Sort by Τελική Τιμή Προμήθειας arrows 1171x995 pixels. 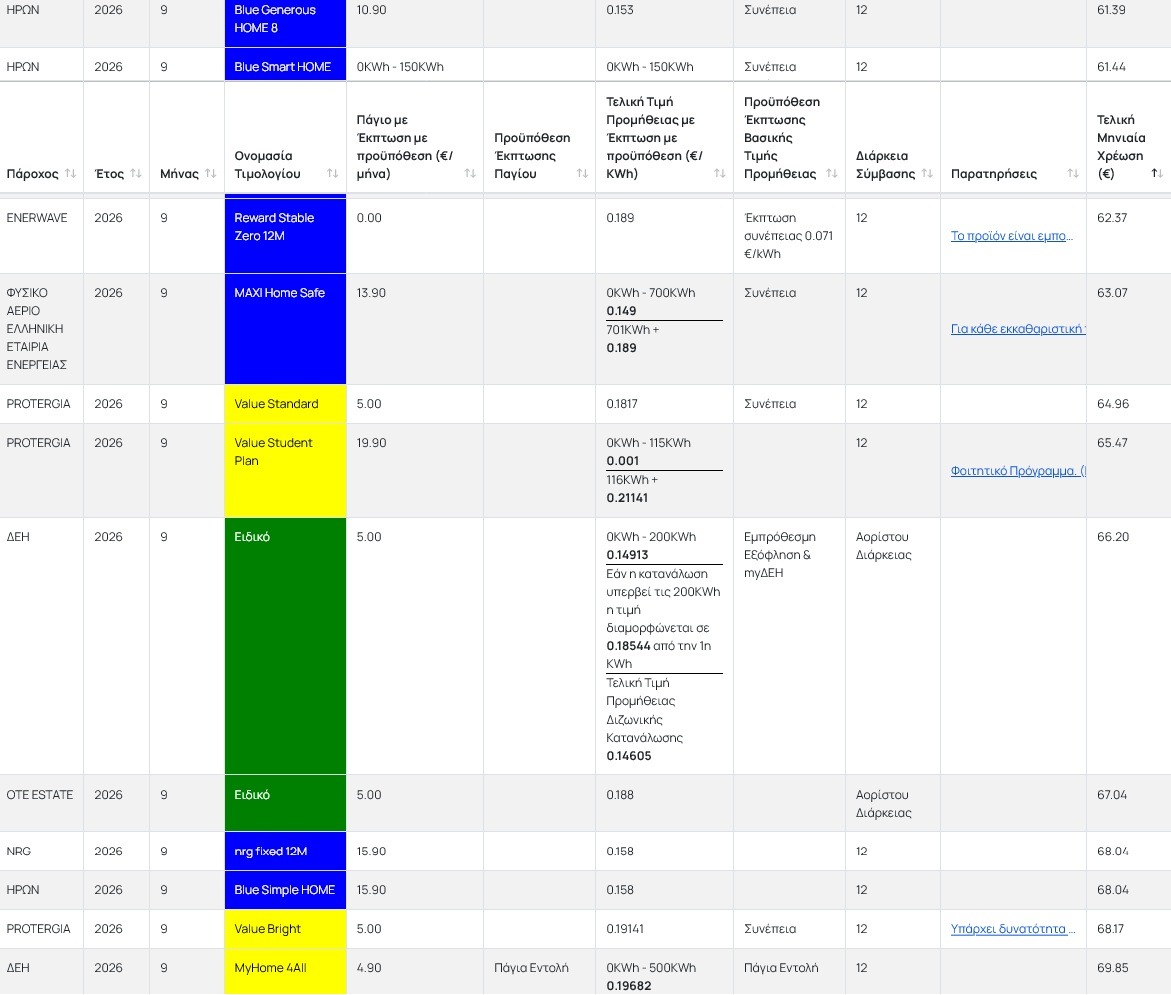[x=719, y=173]
